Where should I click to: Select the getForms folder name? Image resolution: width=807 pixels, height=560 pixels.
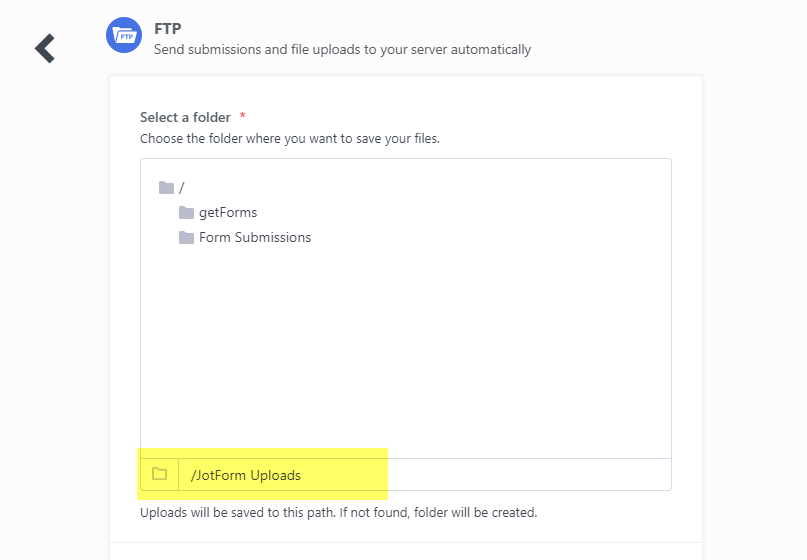pyautogui.click(x=228, y=213)
